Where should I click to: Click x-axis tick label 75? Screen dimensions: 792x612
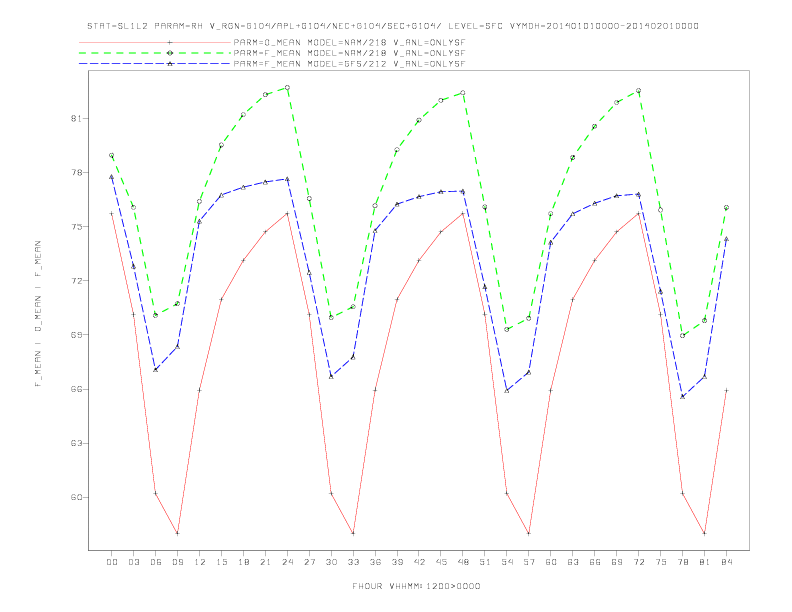click(661, 562)
